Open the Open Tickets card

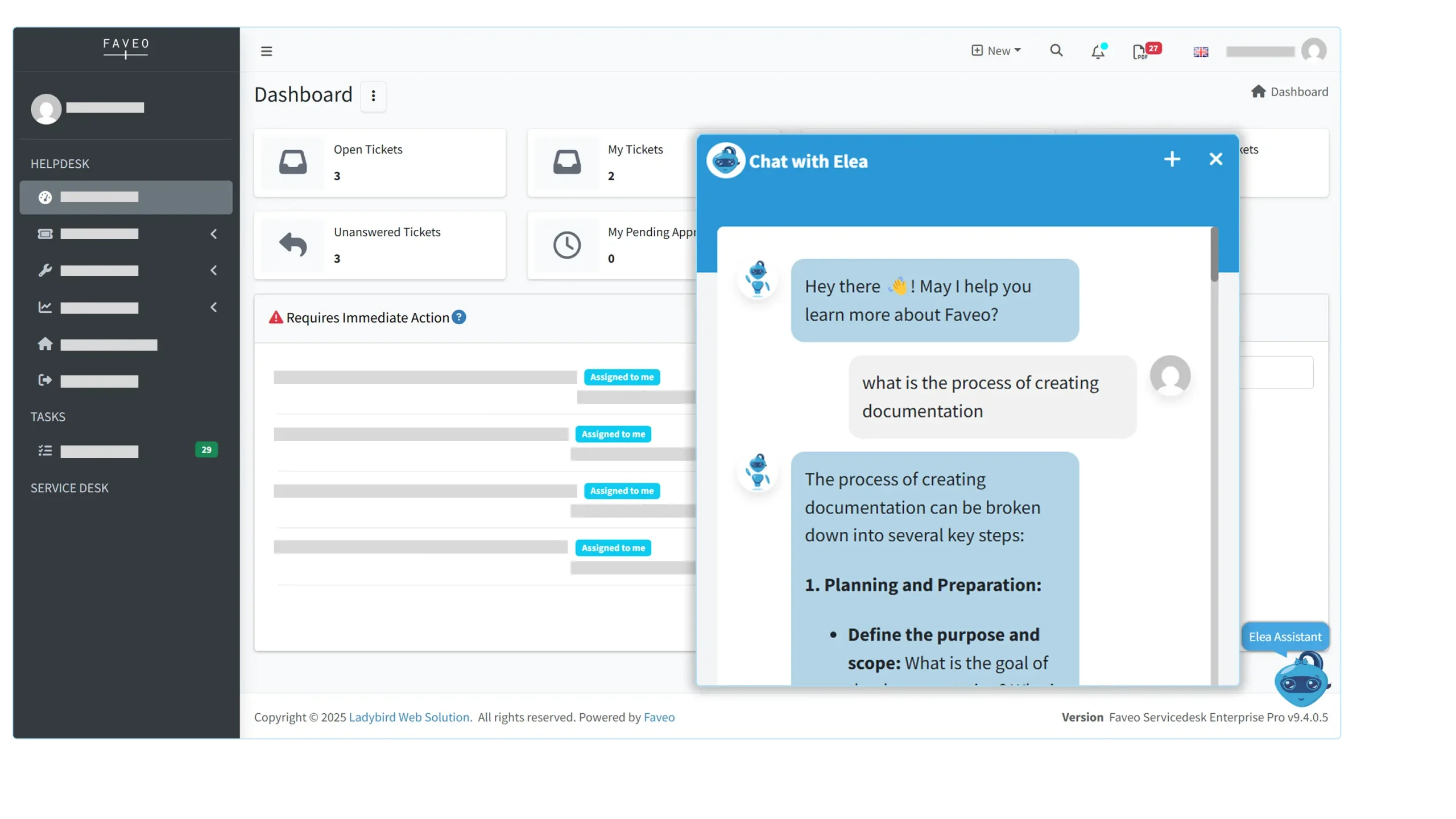[379, 163]
